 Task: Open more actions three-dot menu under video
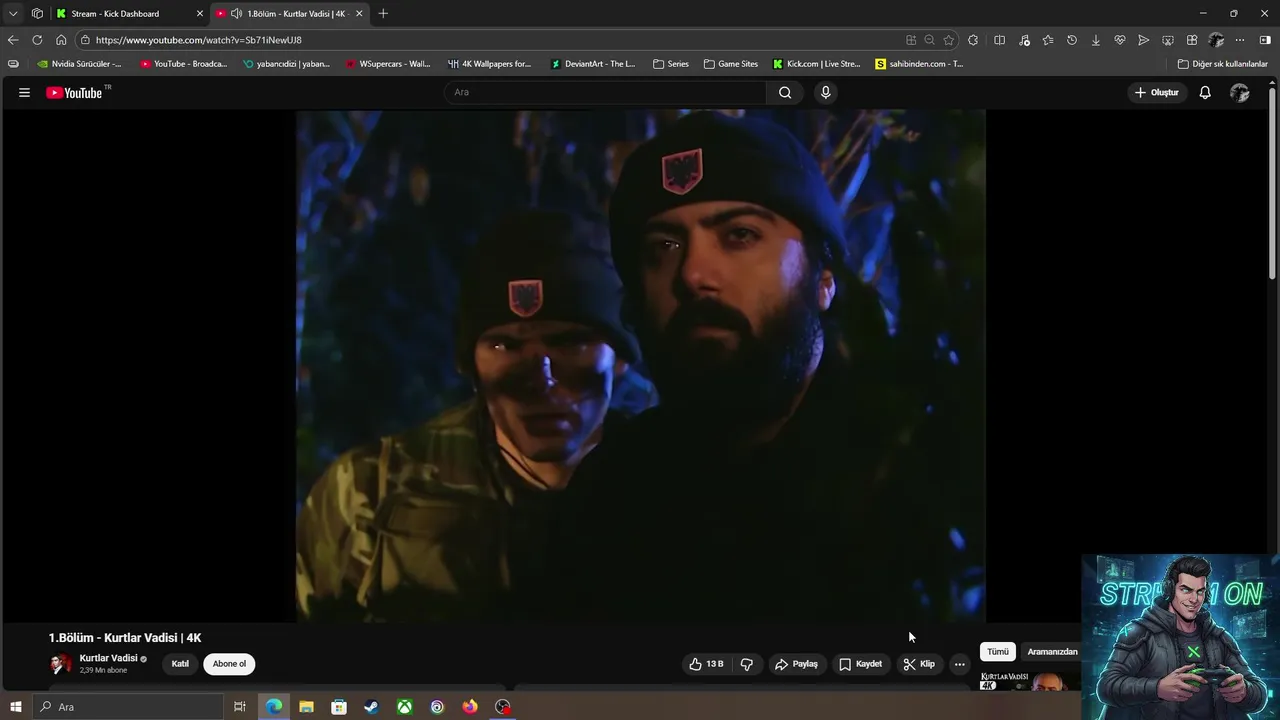pyautogui.click(x=959, y=664)
